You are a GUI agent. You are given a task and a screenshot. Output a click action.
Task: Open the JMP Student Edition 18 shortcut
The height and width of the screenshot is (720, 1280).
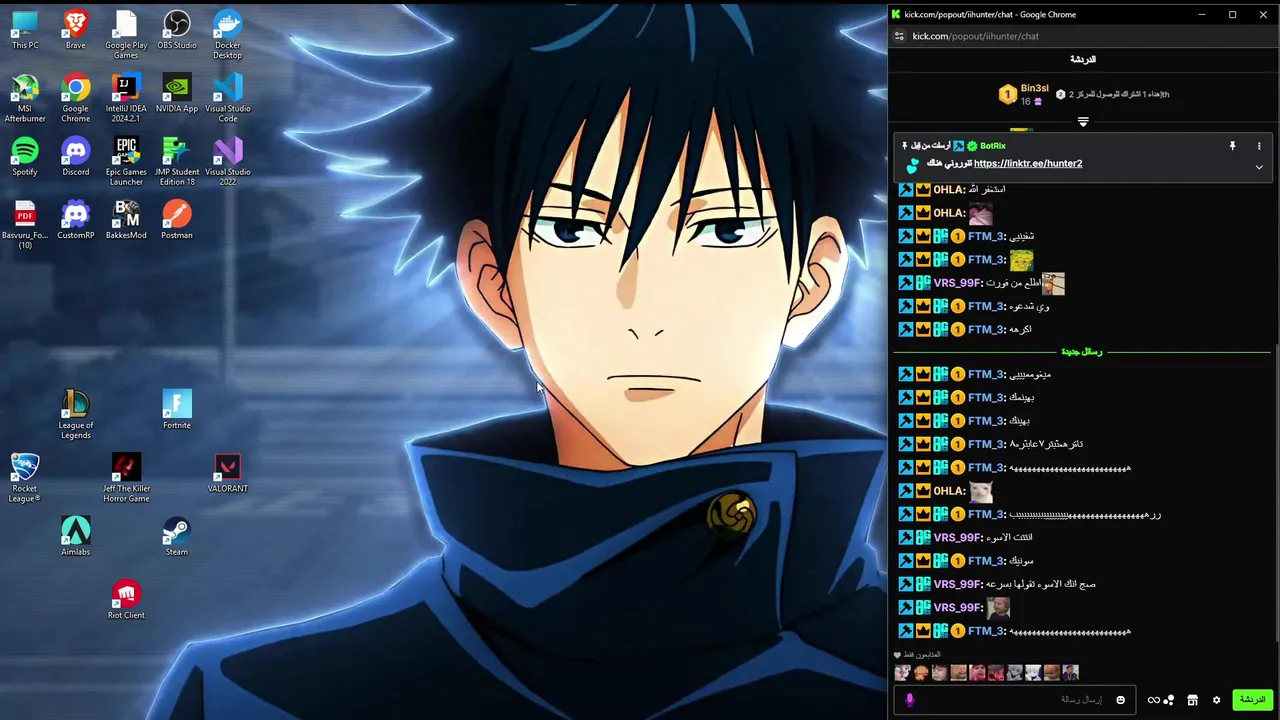[177, 161]
